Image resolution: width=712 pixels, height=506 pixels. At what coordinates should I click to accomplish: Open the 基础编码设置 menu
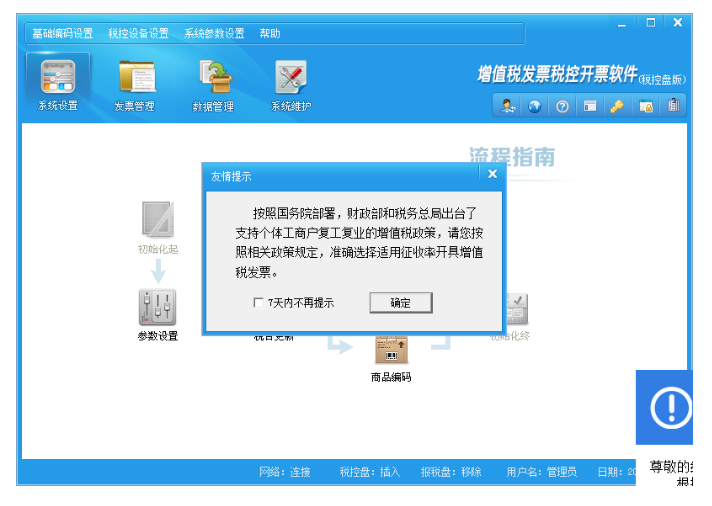(x=62, y=33)
